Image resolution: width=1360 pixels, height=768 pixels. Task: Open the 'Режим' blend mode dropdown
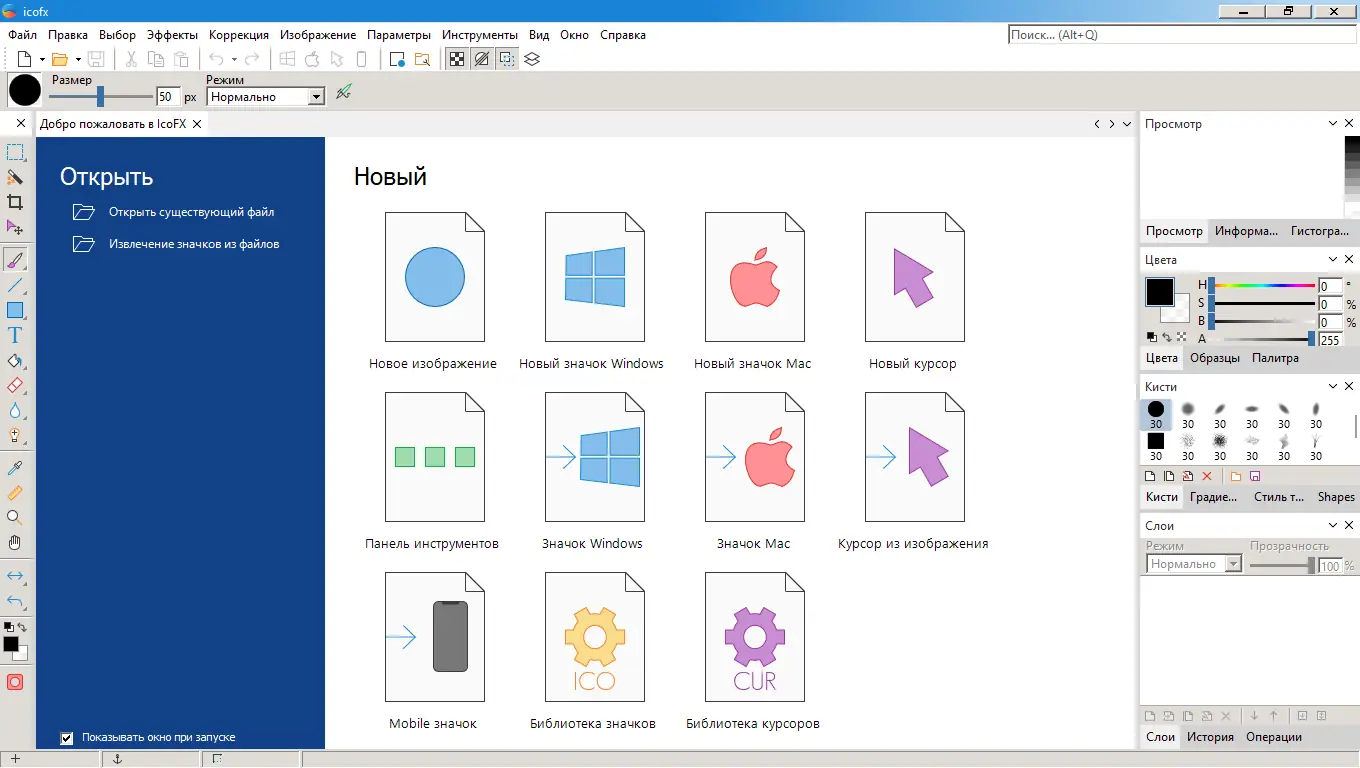pos(265,96)
